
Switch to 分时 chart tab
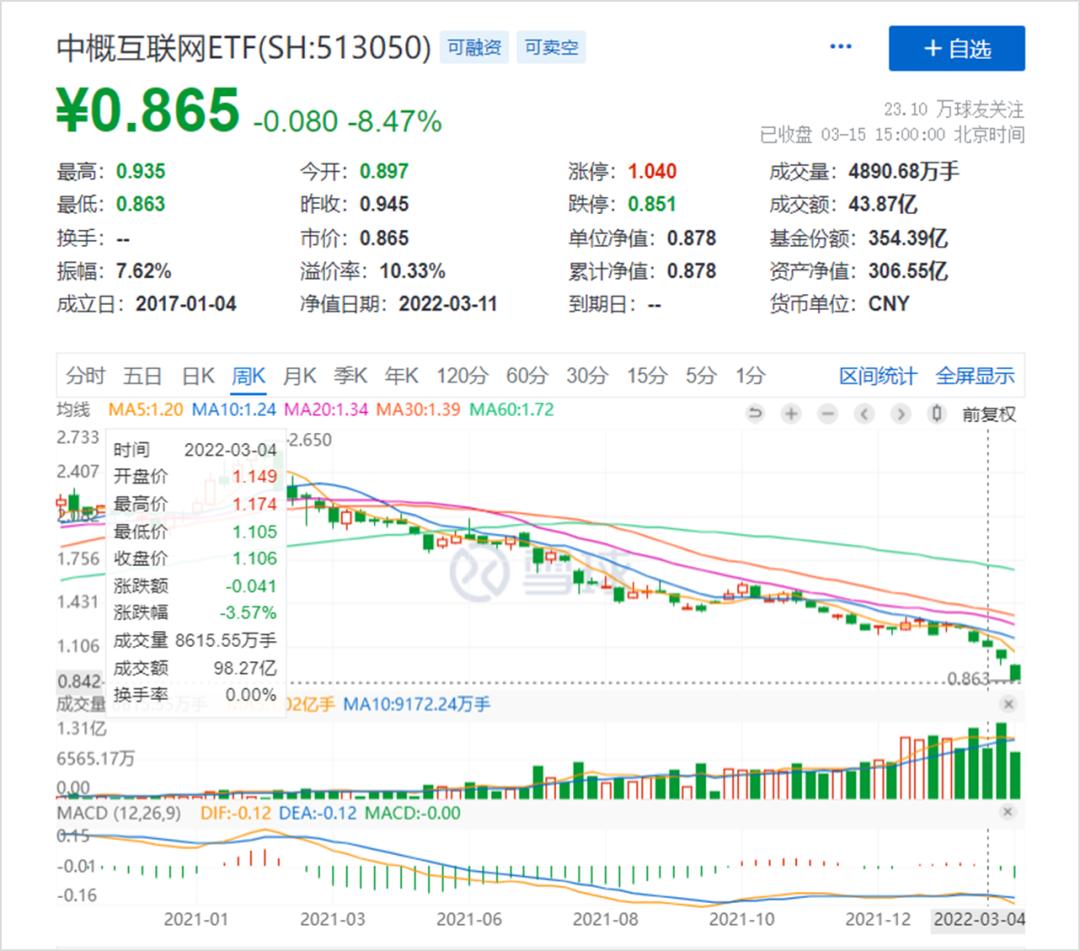(x=85, y=376)
